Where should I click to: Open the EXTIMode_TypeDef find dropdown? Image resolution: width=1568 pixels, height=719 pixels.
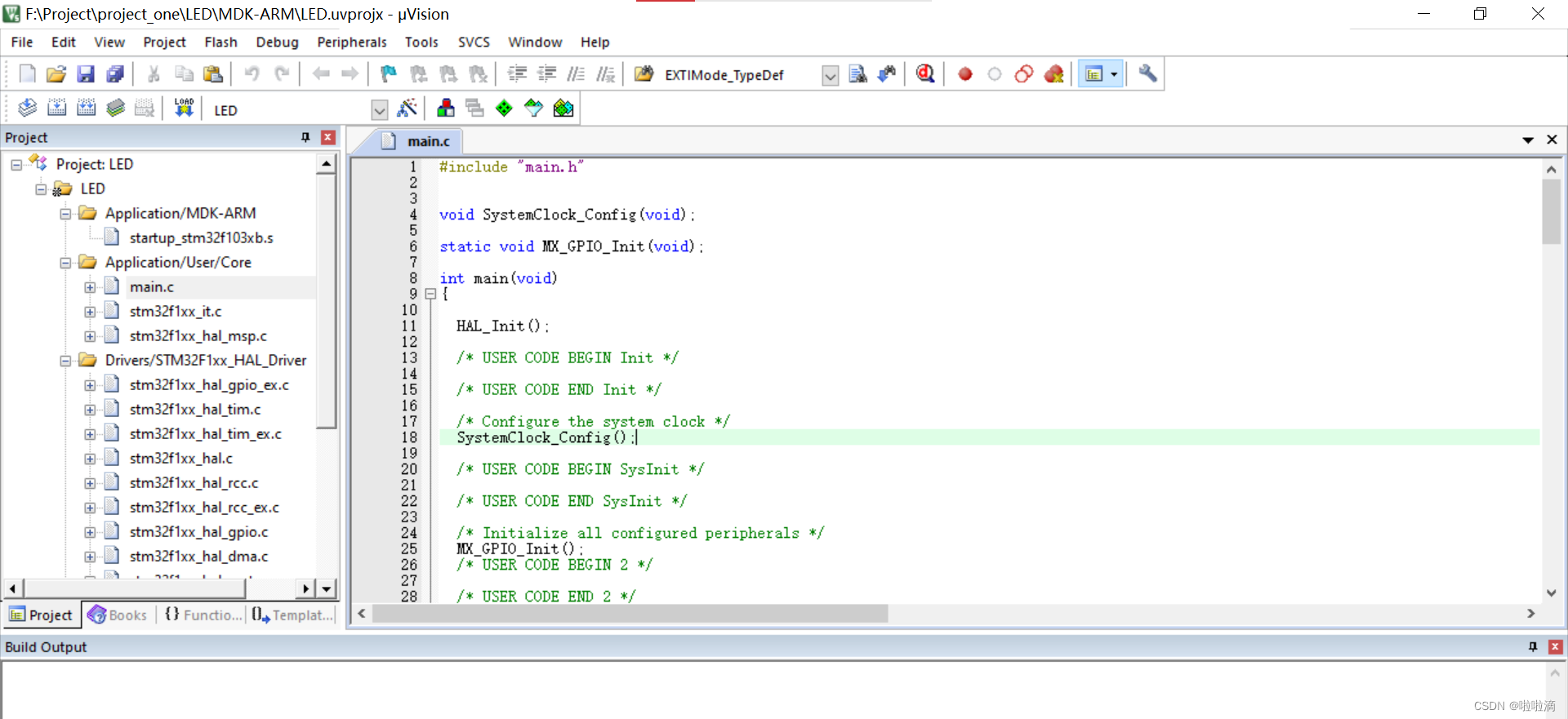(x=830, y=76)
